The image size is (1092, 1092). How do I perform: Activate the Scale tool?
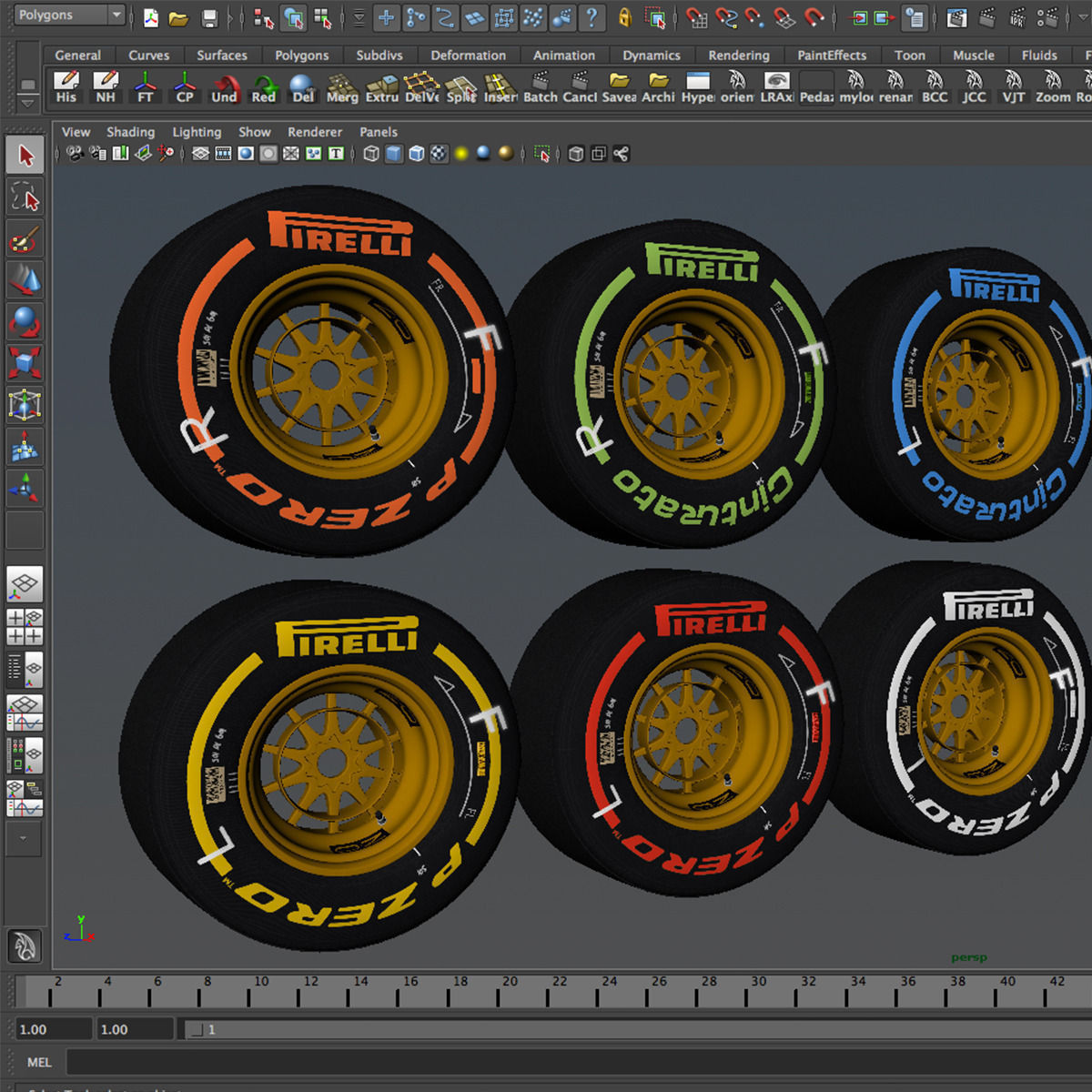pyautogui.click(x=25, y=363)
